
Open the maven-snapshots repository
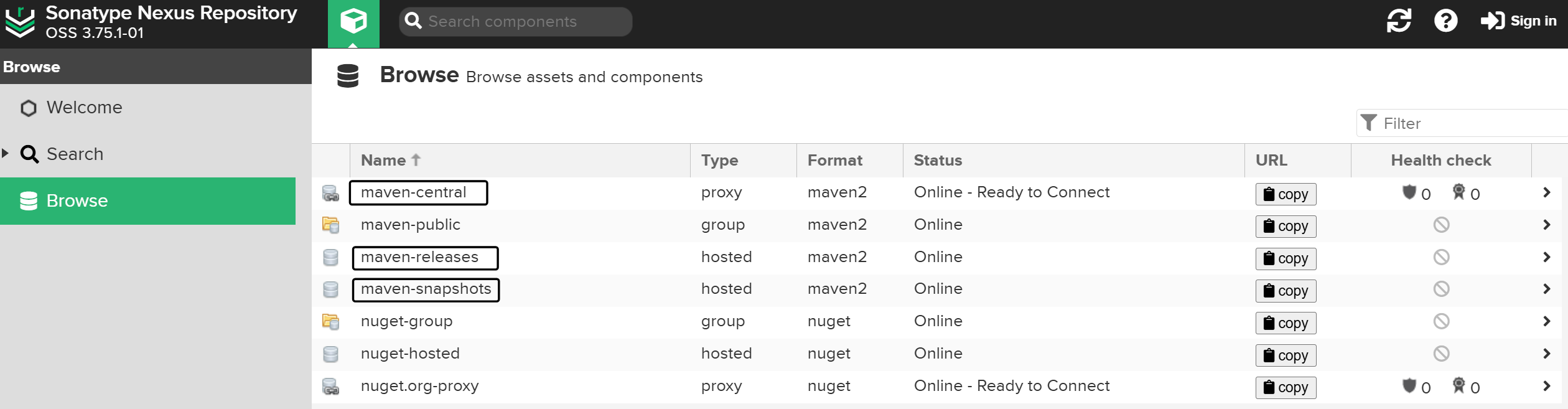(x=426, y=289)
